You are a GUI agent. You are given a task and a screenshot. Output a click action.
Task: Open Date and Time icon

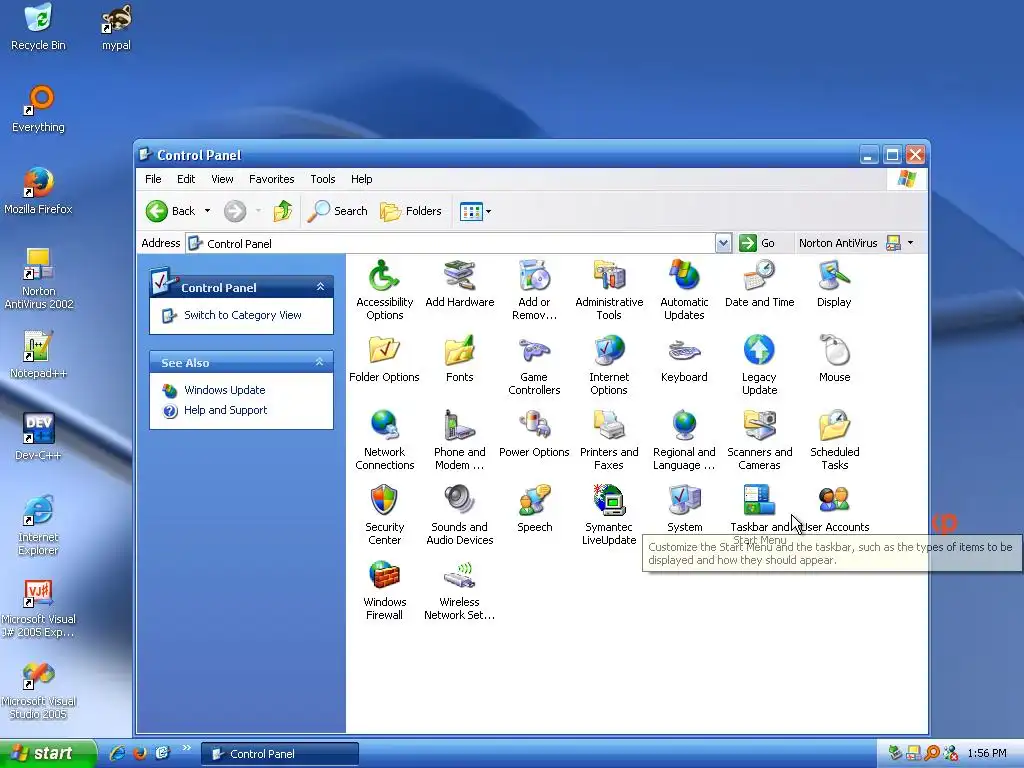coord(760,276)
